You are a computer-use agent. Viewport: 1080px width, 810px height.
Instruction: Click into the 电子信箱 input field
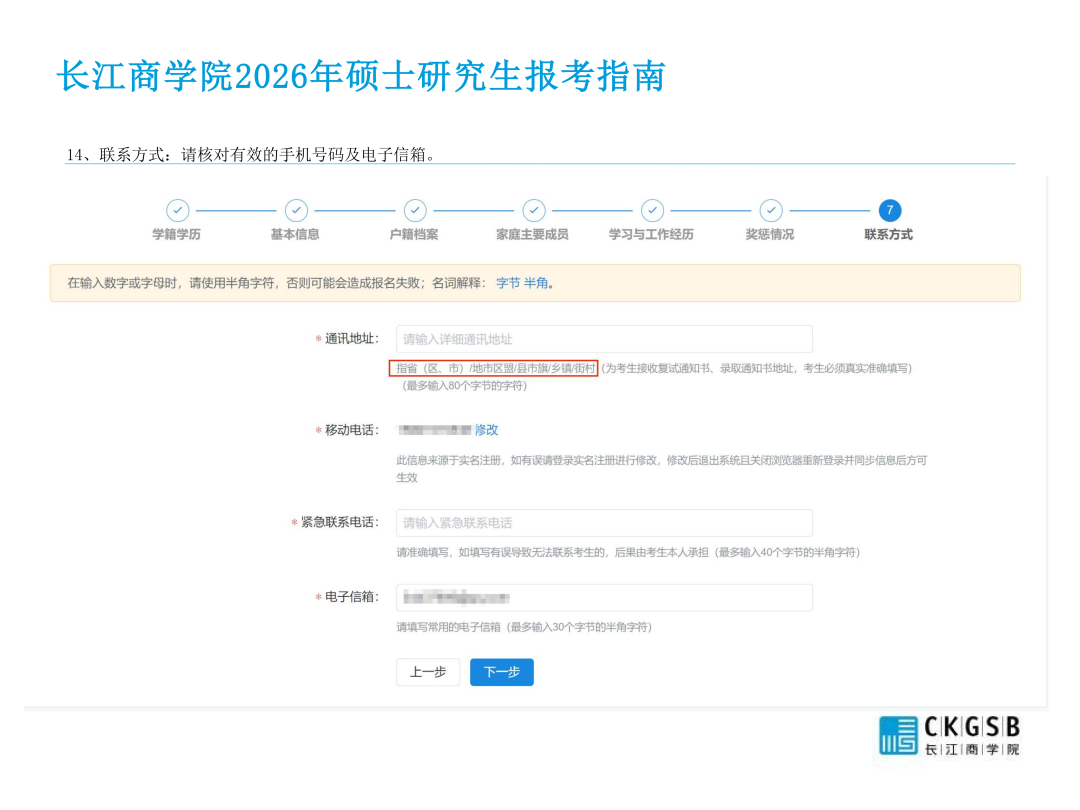point(604,598)
